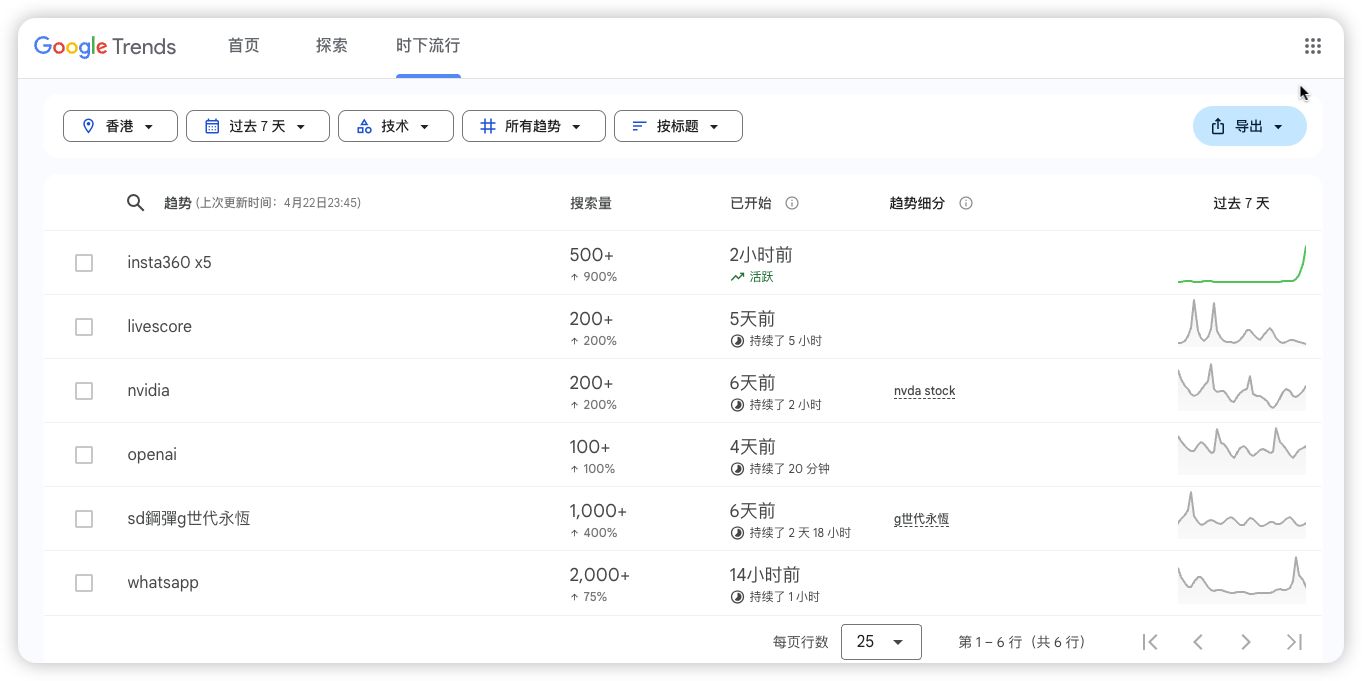Click info icon next to 趋势细分

coord(966,203)
